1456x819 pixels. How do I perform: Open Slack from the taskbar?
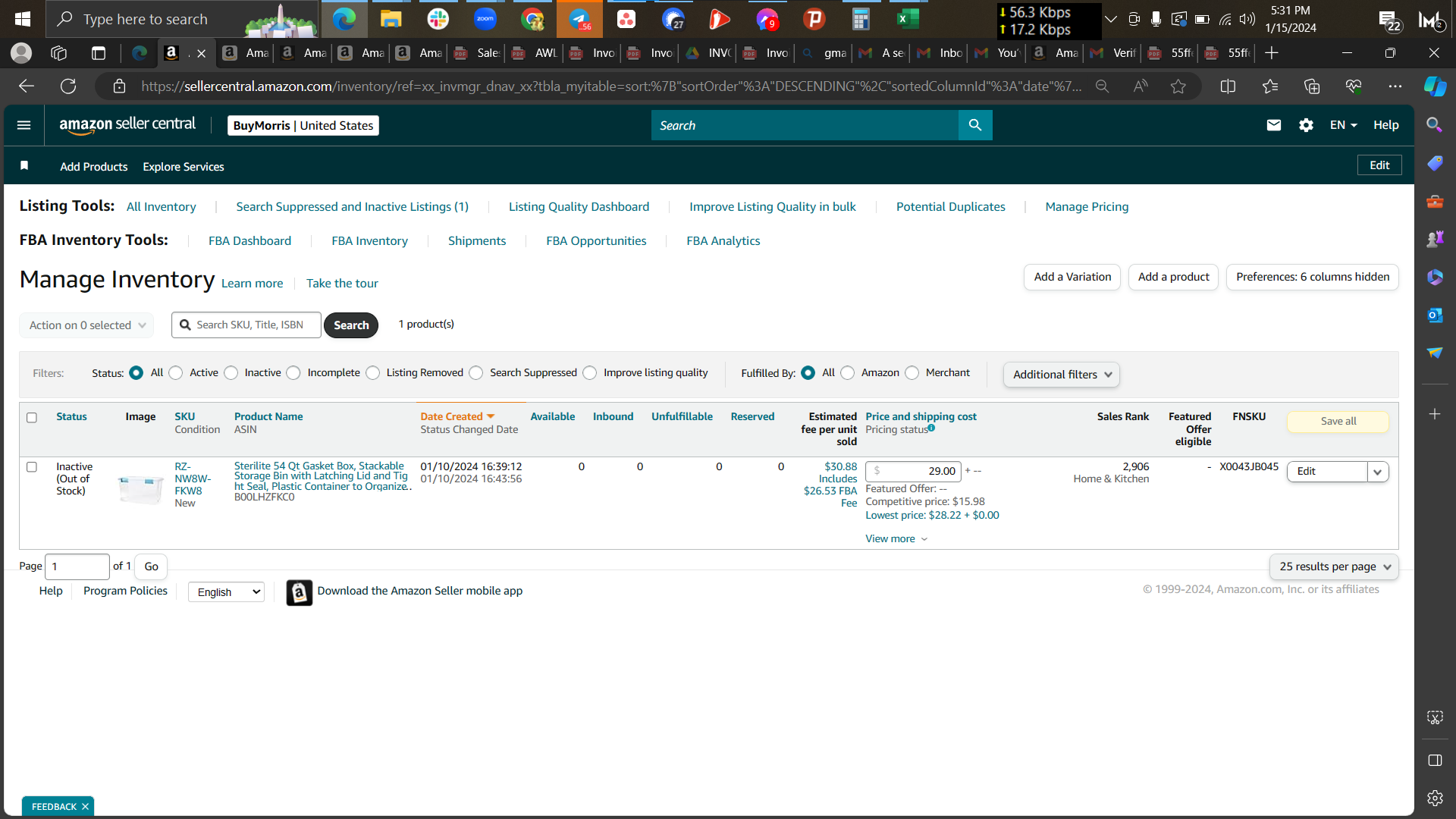pyautogui.click(x=438, y=19)
